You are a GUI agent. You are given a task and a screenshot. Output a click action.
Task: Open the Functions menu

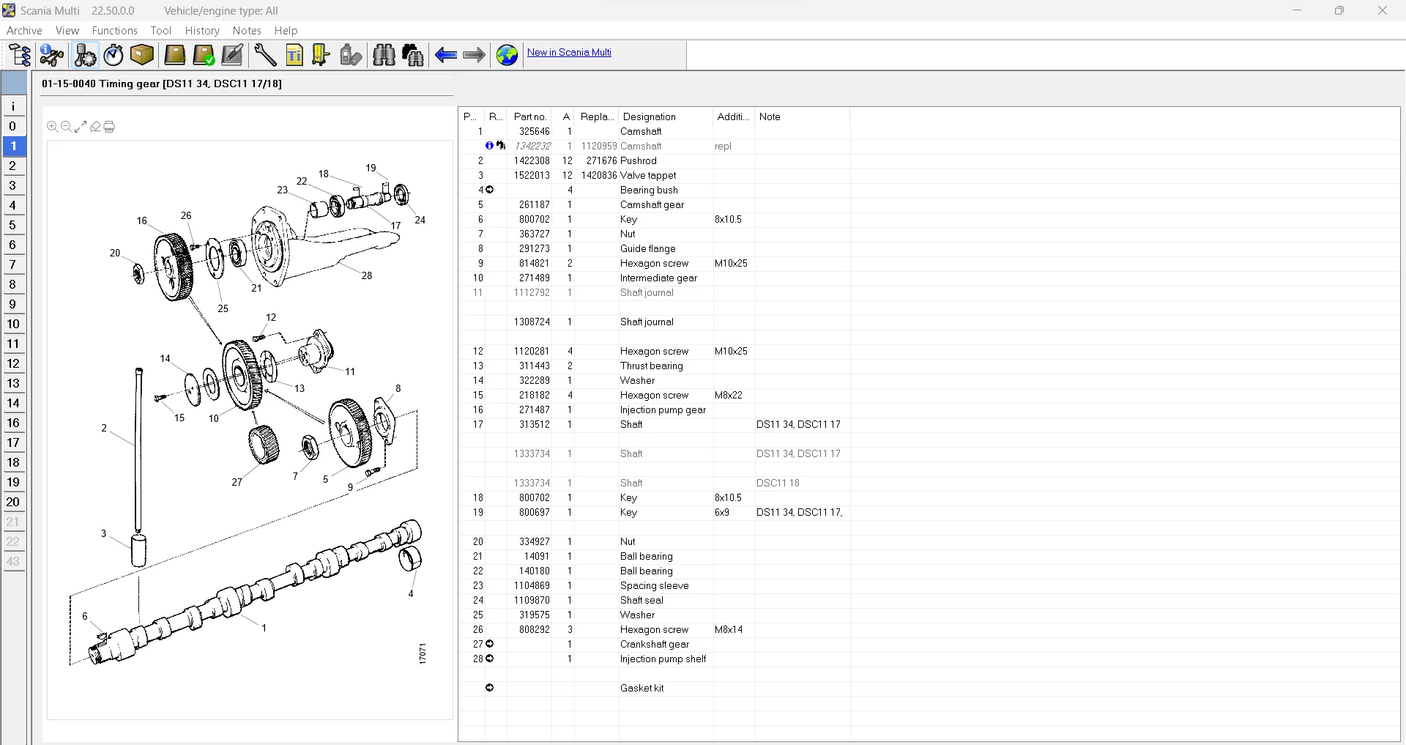pos(113,30)
